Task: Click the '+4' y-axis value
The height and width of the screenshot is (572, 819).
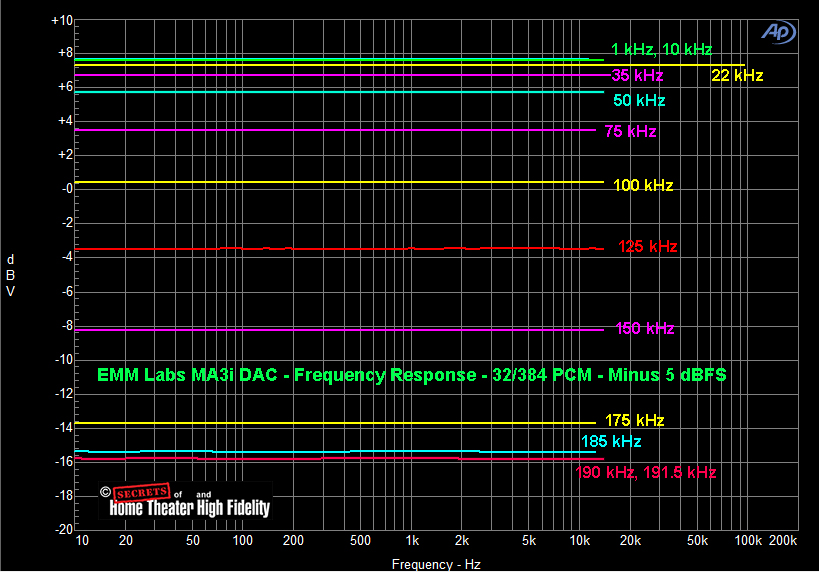Action: pyautogui.click(x=65, y=121)
